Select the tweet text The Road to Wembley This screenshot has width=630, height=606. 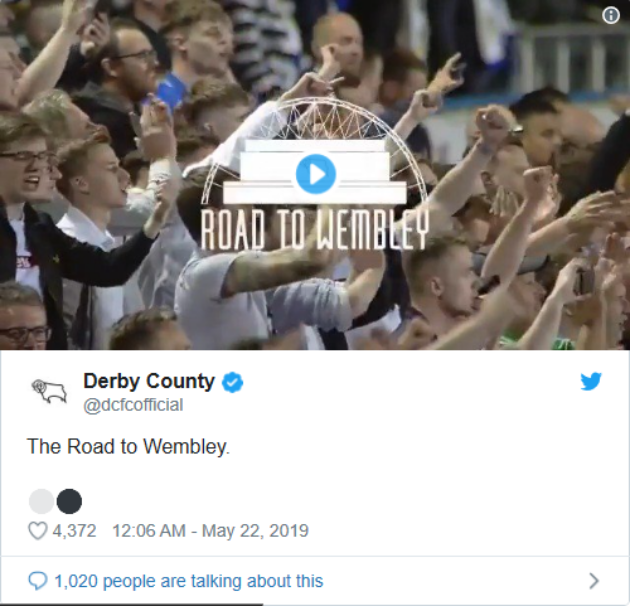[x=128, y=446]
